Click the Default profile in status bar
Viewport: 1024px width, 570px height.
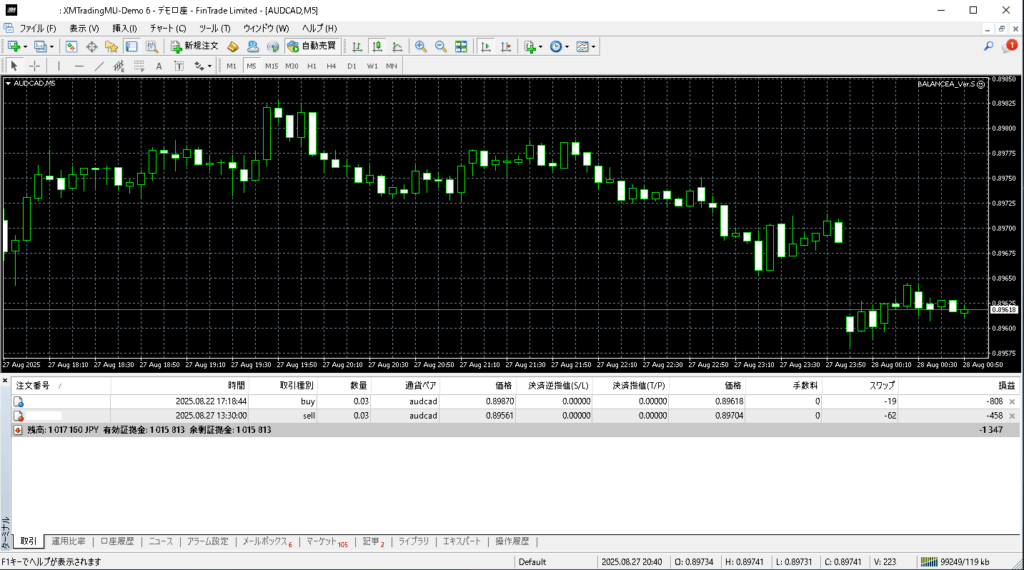[x=532, y=562]
